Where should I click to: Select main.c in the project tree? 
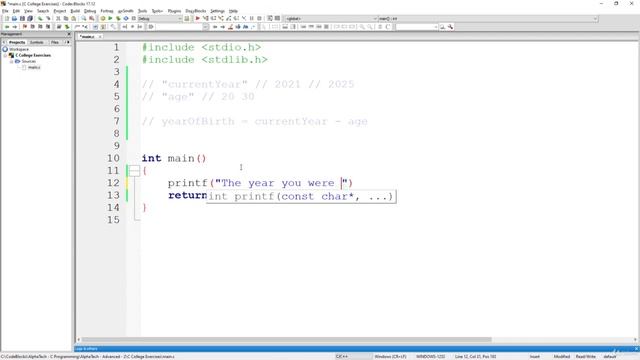pyautogui.click(x=34, y=67)
